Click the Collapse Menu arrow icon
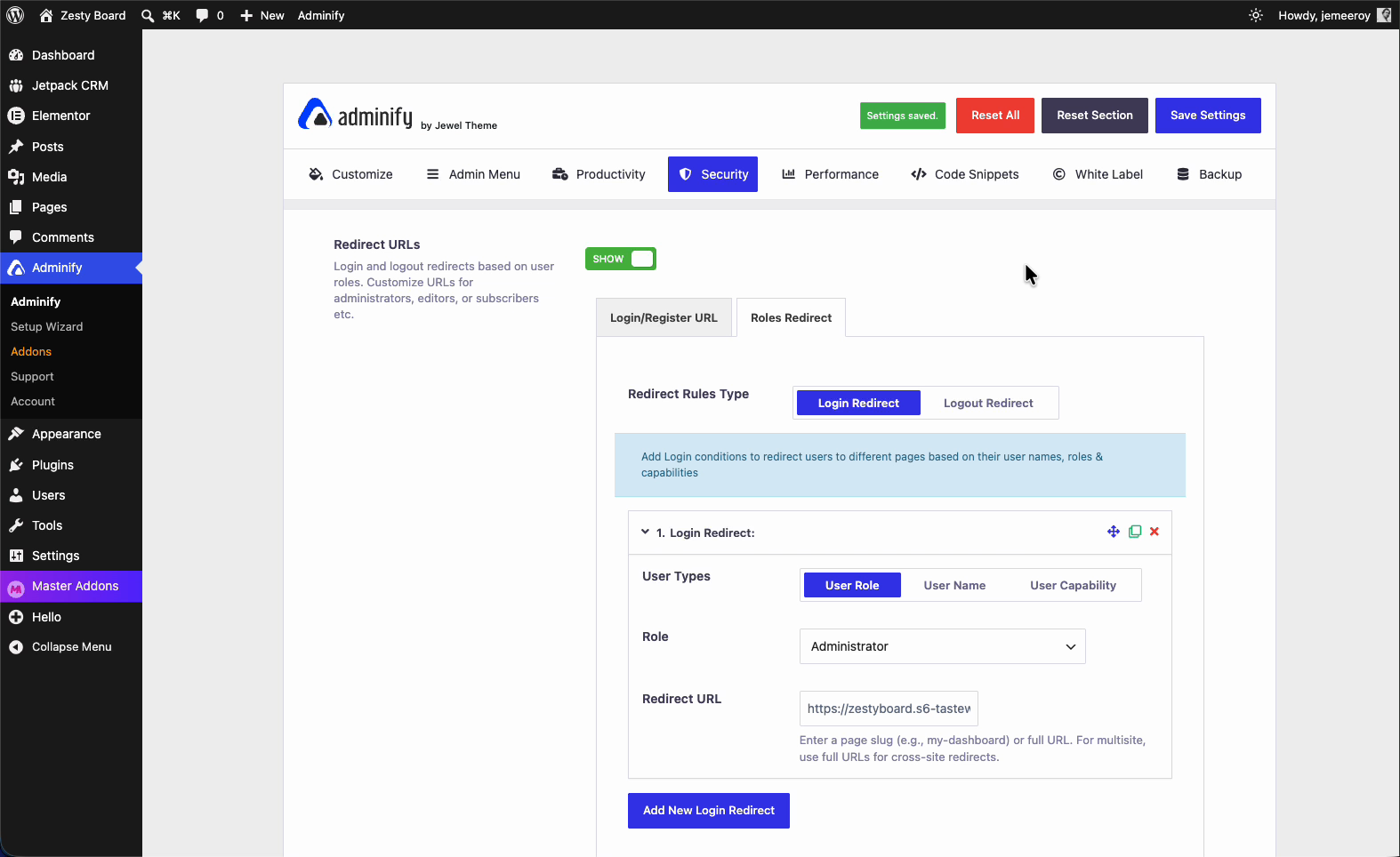The width and height of the screenshot is (1400, 857). pos(16,647)
